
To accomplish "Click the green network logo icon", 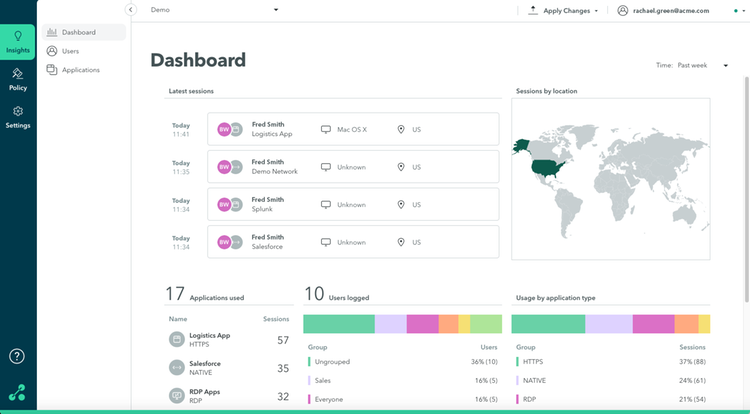I will point(18,393).
